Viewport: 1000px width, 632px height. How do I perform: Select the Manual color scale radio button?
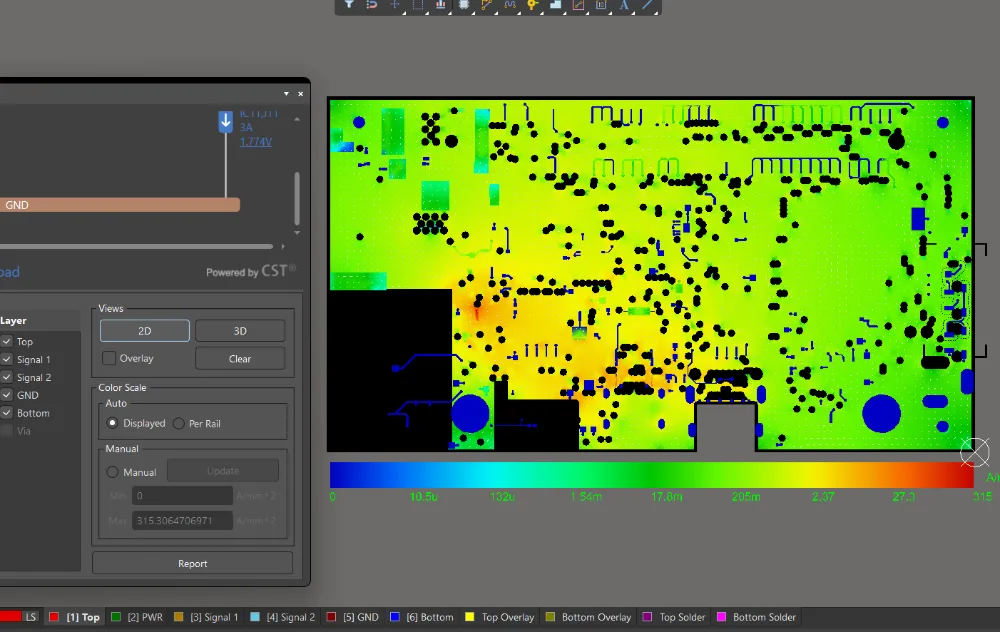coord(112,472)
